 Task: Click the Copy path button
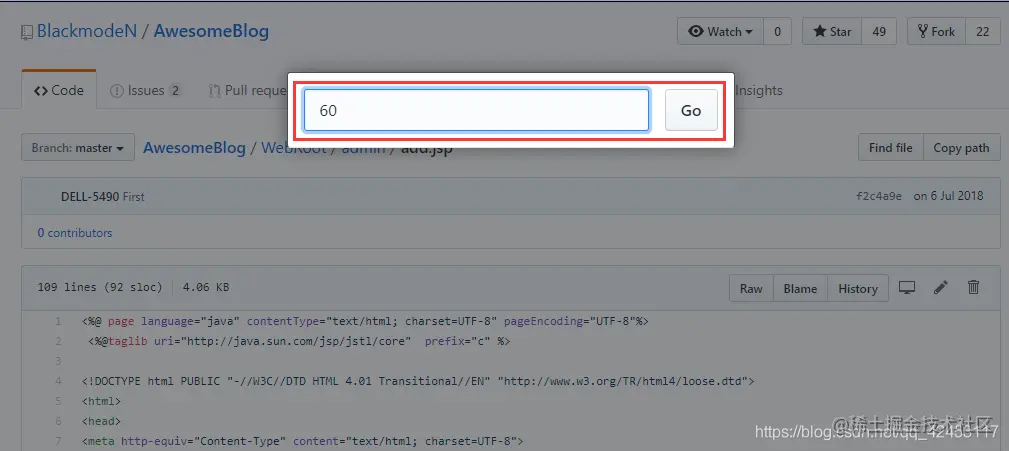pyautogui.click(x=961, y=147)
